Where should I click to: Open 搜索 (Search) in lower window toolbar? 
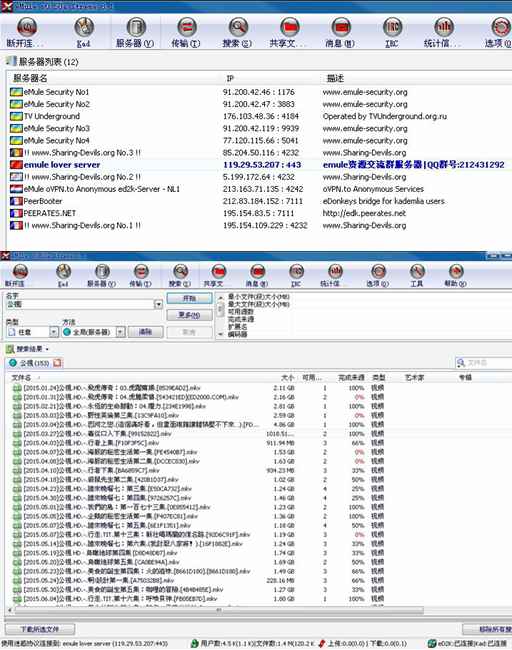[x=180, y=276]
